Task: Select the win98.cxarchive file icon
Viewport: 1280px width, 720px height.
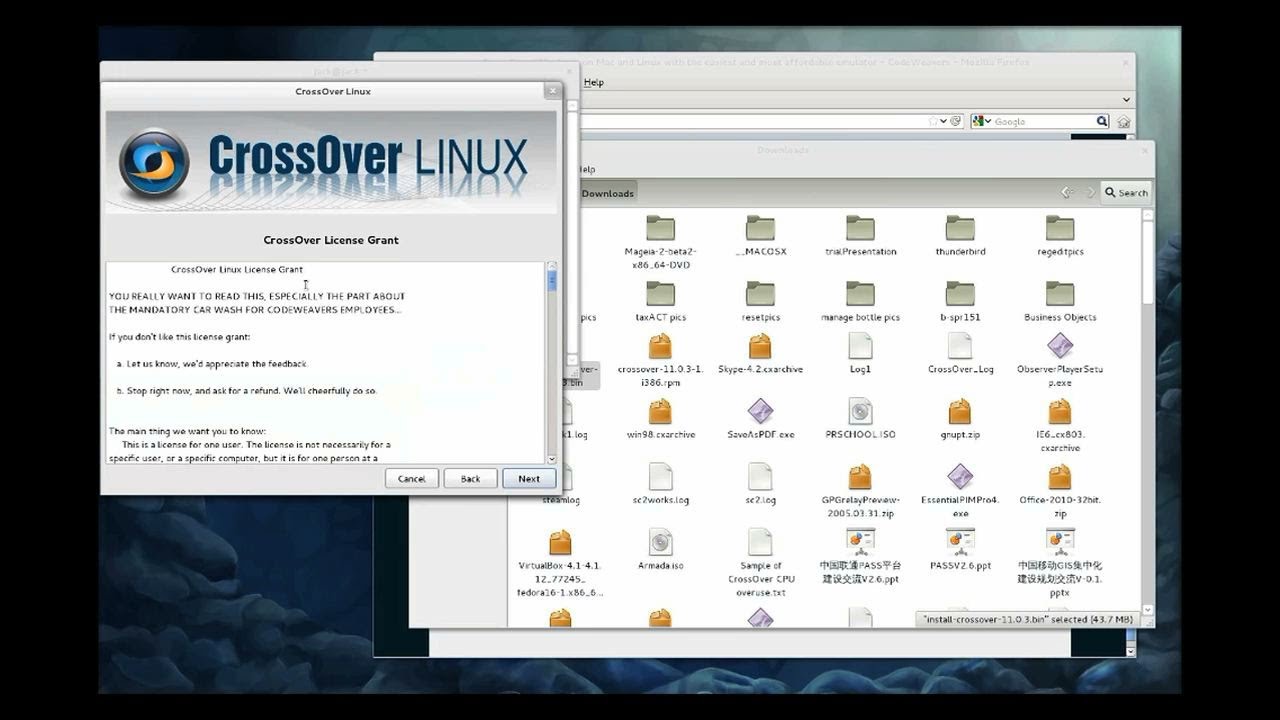Action: (660, 411)
